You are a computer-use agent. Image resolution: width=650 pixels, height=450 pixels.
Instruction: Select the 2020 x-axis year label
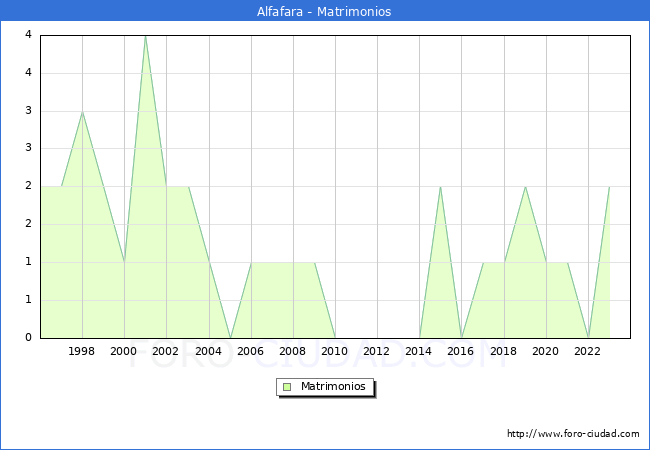(x=546, y=351)
